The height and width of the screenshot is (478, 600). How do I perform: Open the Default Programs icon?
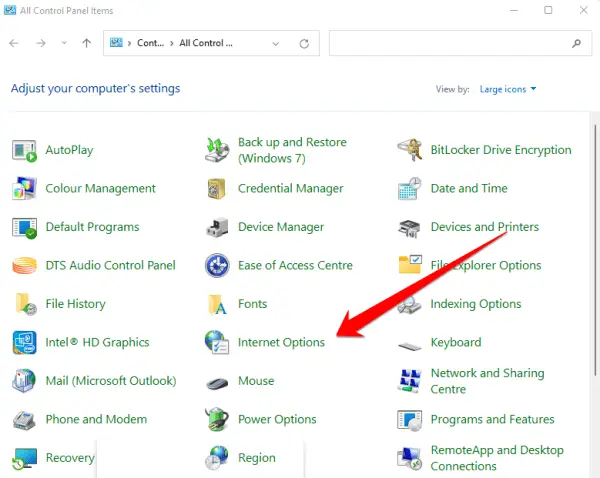pyautogui.click(x=24, y=227)
